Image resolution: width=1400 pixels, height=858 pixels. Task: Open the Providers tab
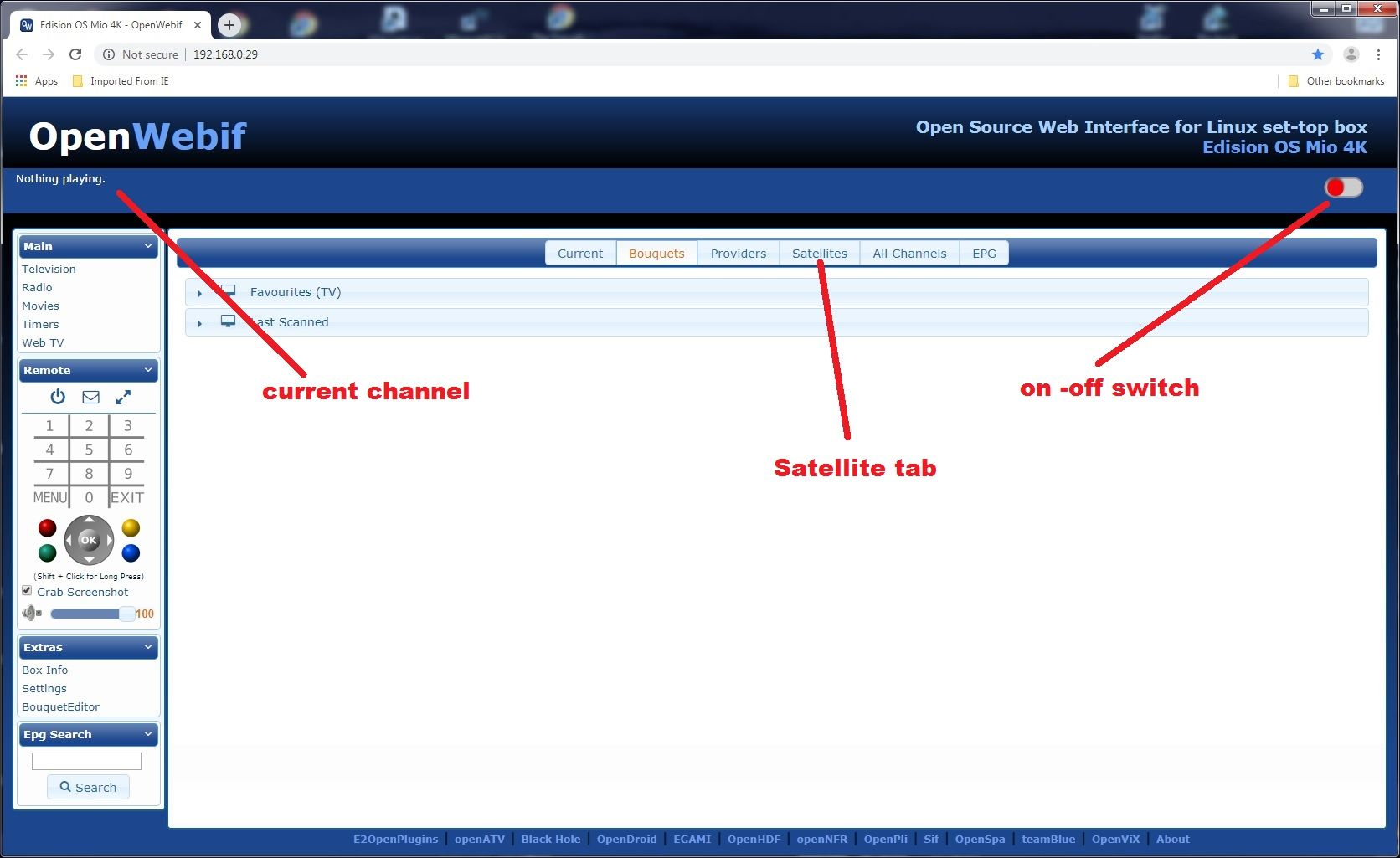(x=739, y=254)
